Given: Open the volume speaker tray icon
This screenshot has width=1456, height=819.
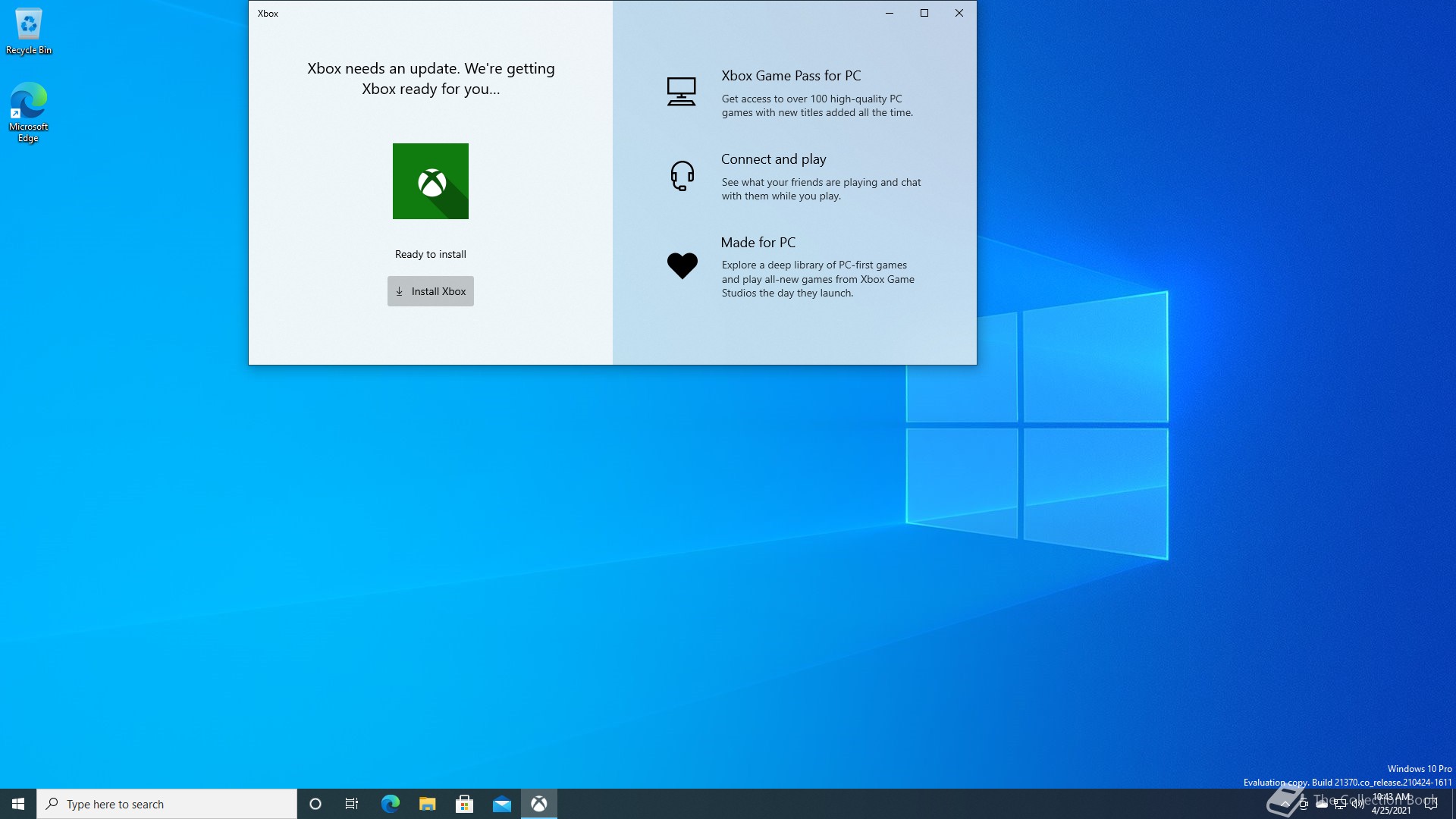Looking at the screenshot, I should (x=1358, y=804).
